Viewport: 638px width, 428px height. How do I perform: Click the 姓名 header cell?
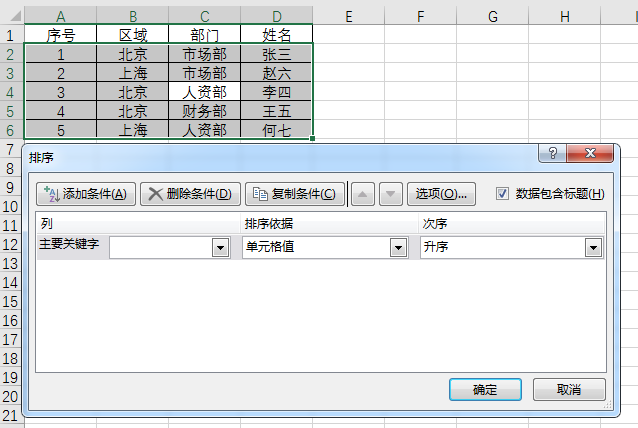pos(277,35)
